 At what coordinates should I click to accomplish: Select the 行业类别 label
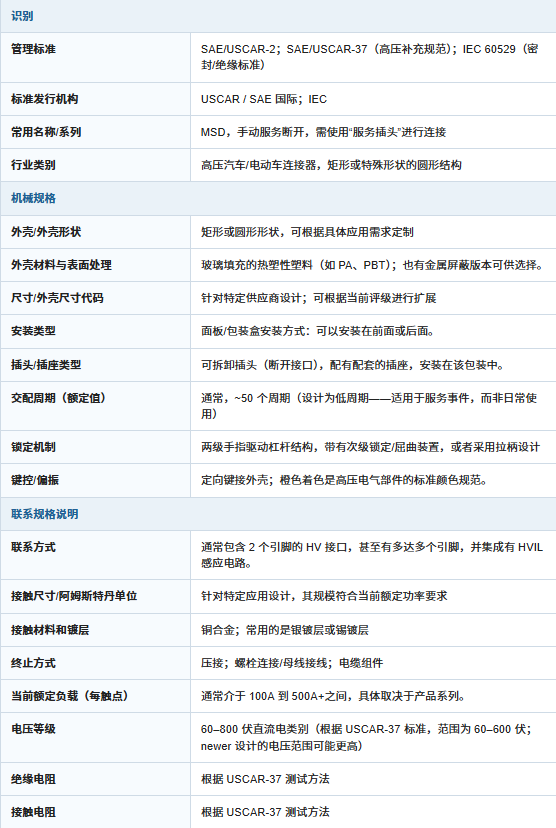[33, 165]
